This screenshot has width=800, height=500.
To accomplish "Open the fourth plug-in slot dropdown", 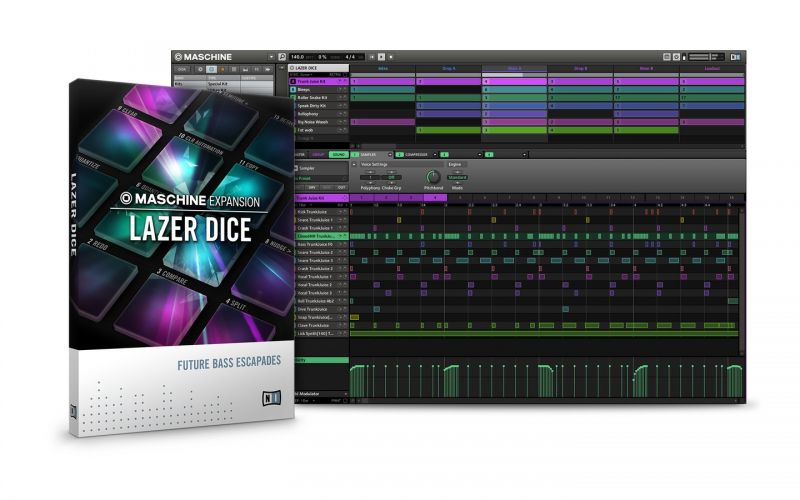I will (524, 155).
